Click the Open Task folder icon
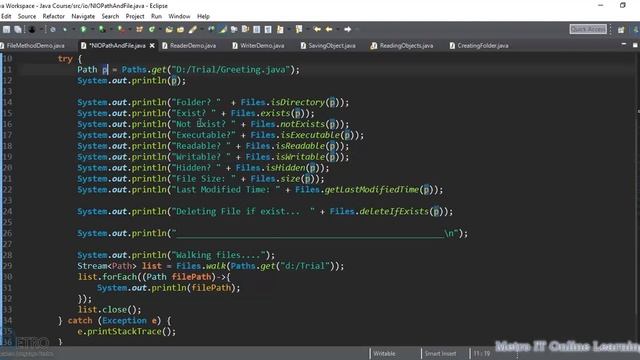 [x=180, y=29]
